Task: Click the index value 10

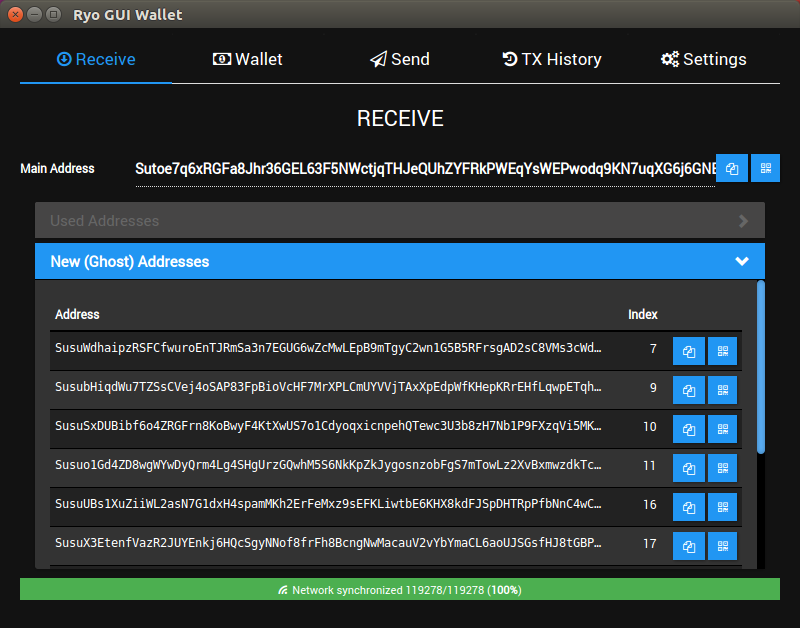Action: point(649,426)
